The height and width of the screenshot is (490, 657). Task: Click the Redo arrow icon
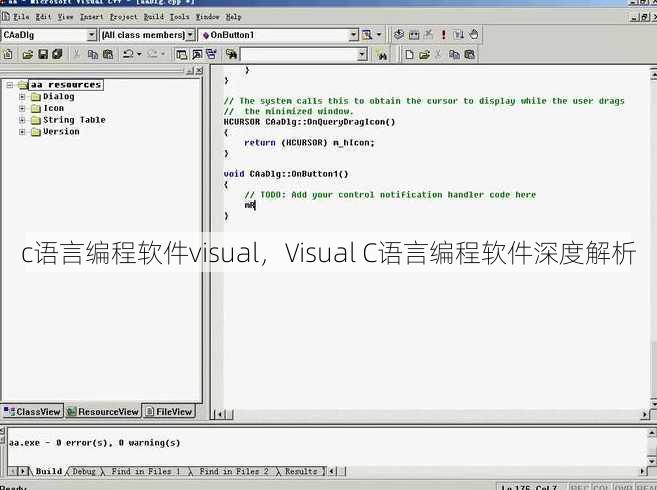coord(153,54)
